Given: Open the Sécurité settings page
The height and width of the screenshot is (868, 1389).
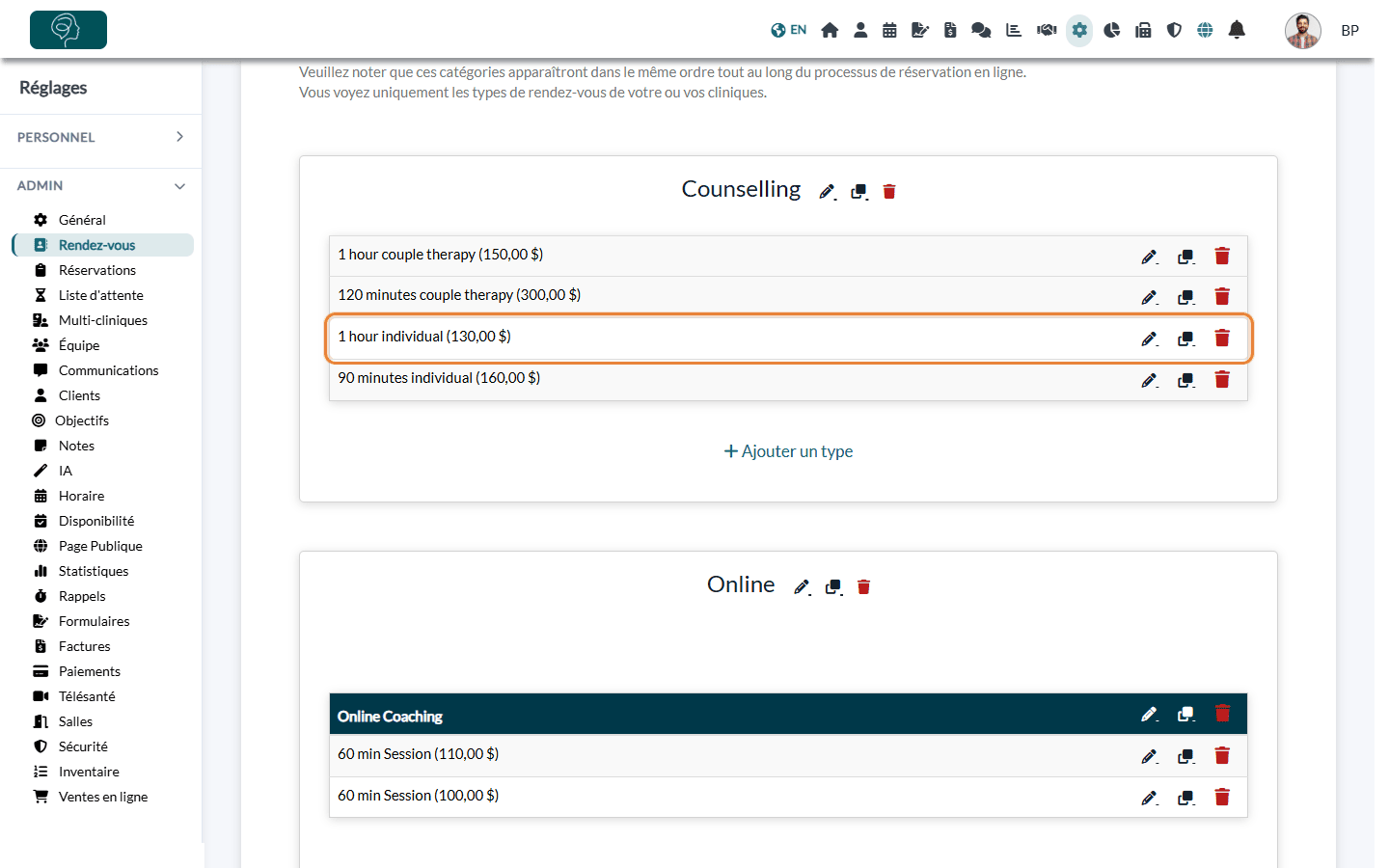Looking at the screenshot, I should coord(83,746).
